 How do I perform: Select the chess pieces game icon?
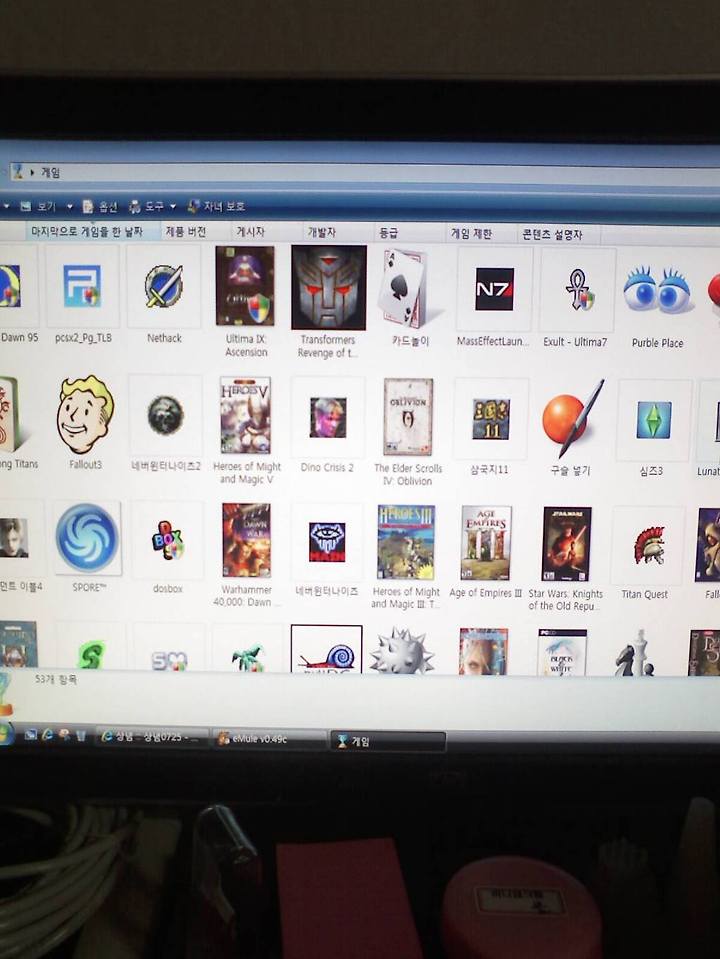tap(634, 653)
